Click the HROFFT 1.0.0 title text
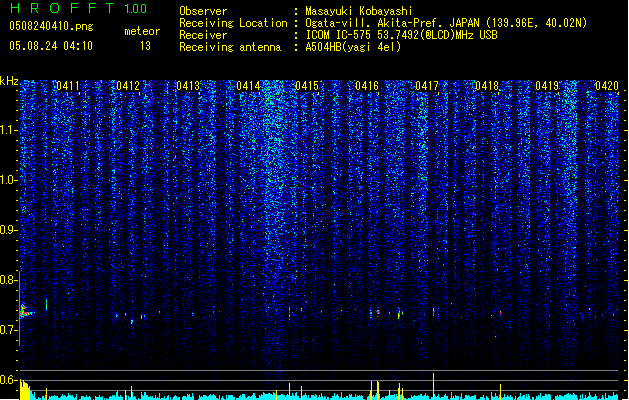Viewport: 629px width, 400px height. coord(79,8)
